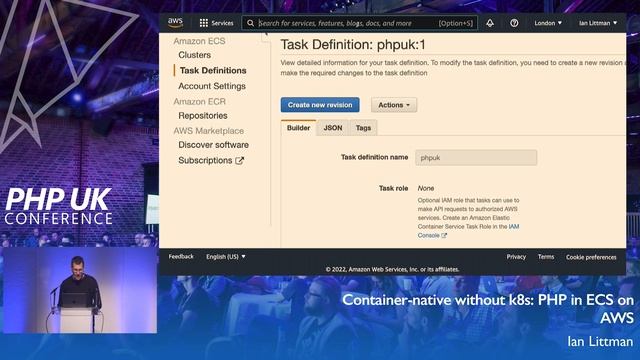
Task: Switch to the JSON tab
Action: point(333,128)
